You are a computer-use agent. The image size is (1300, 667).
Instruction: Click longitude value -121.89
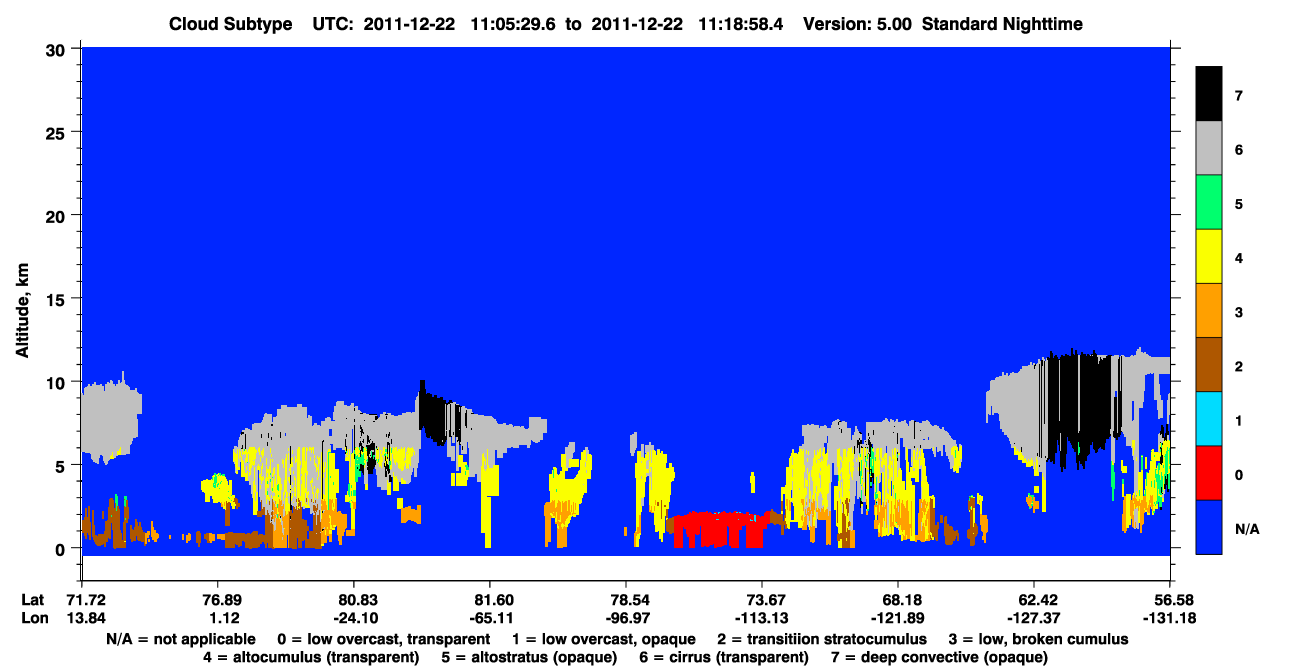click(x=898, y=619)
